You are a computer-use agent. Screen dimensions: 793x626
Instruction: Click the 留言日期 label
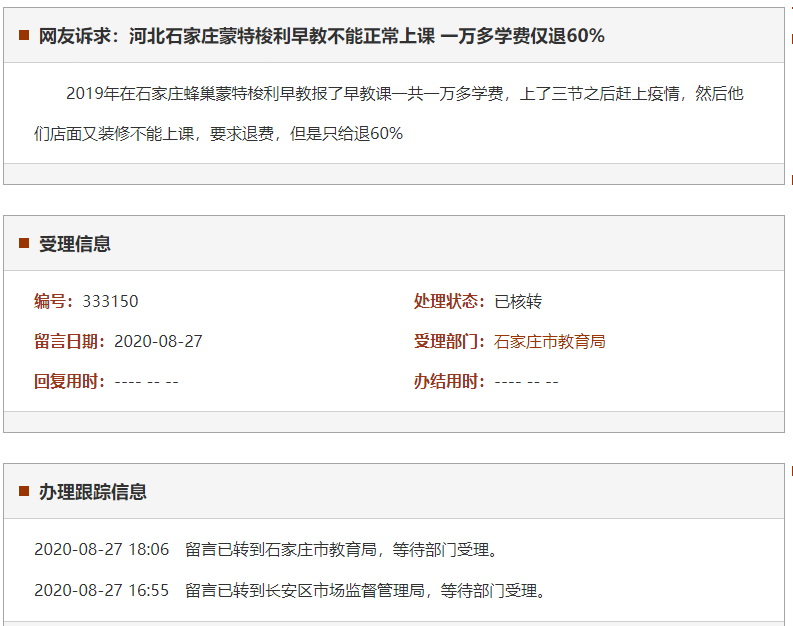70,341
